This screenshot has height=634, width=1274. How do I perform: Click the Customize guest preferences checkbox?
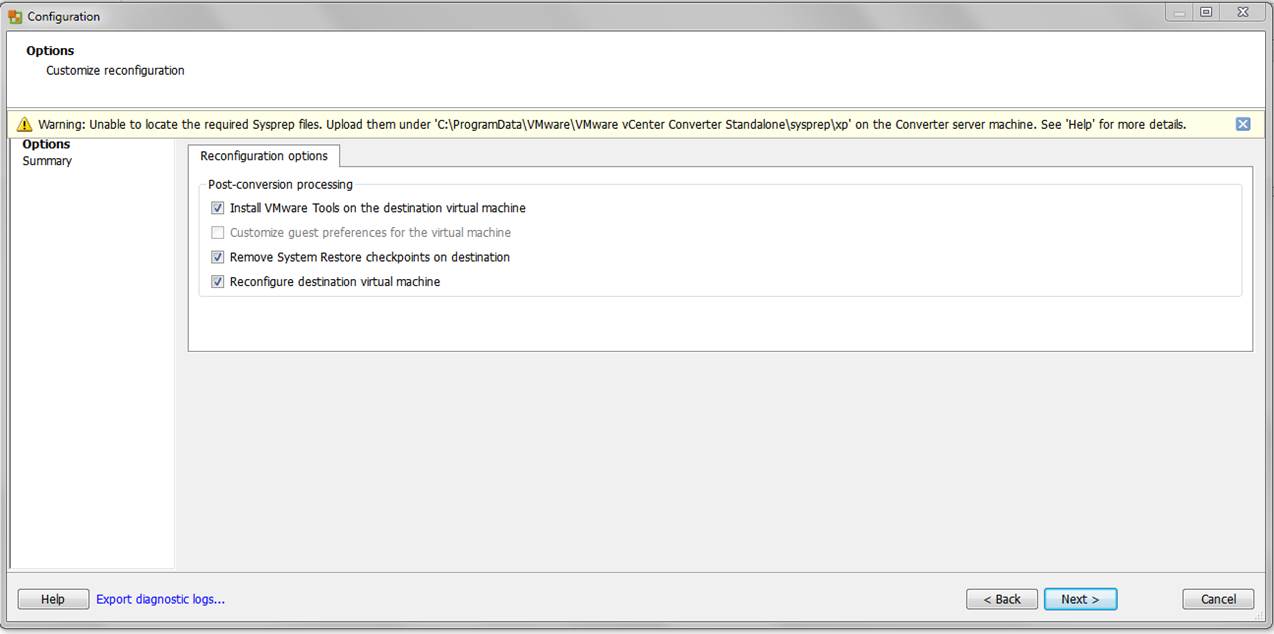pos(218,233)
